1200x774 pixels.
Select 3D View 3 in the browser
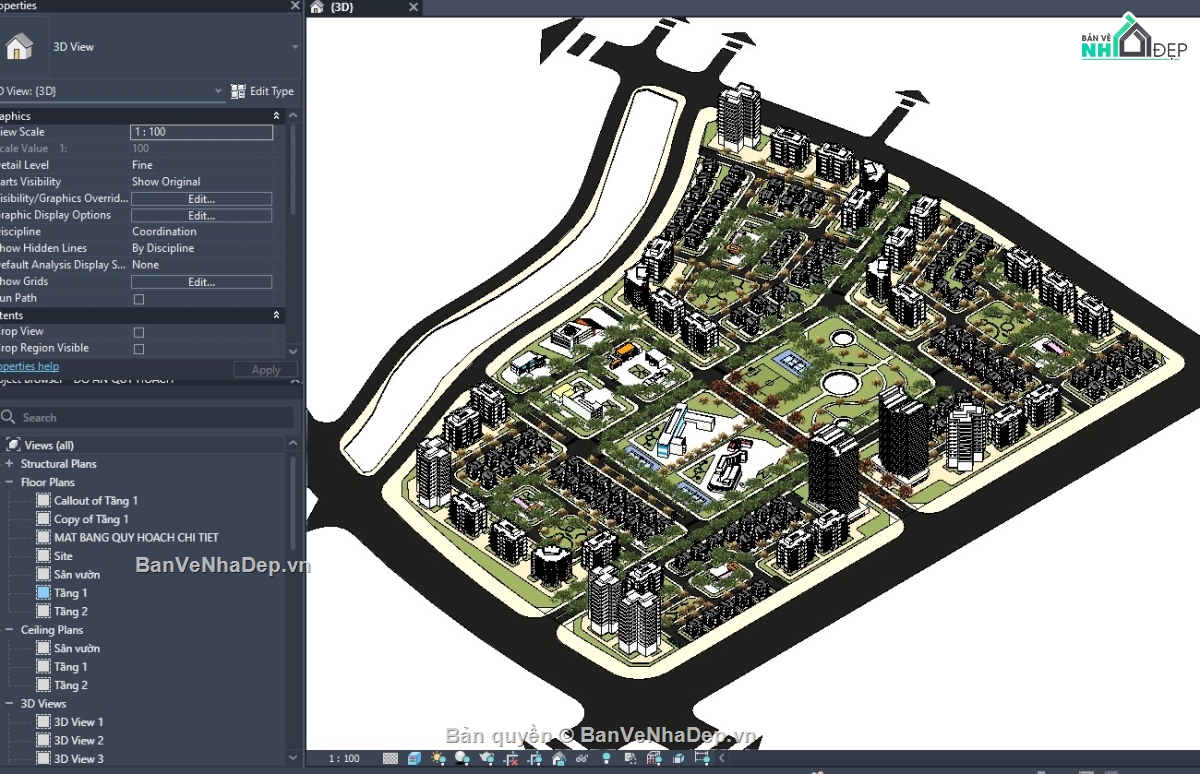click(79, 759)
